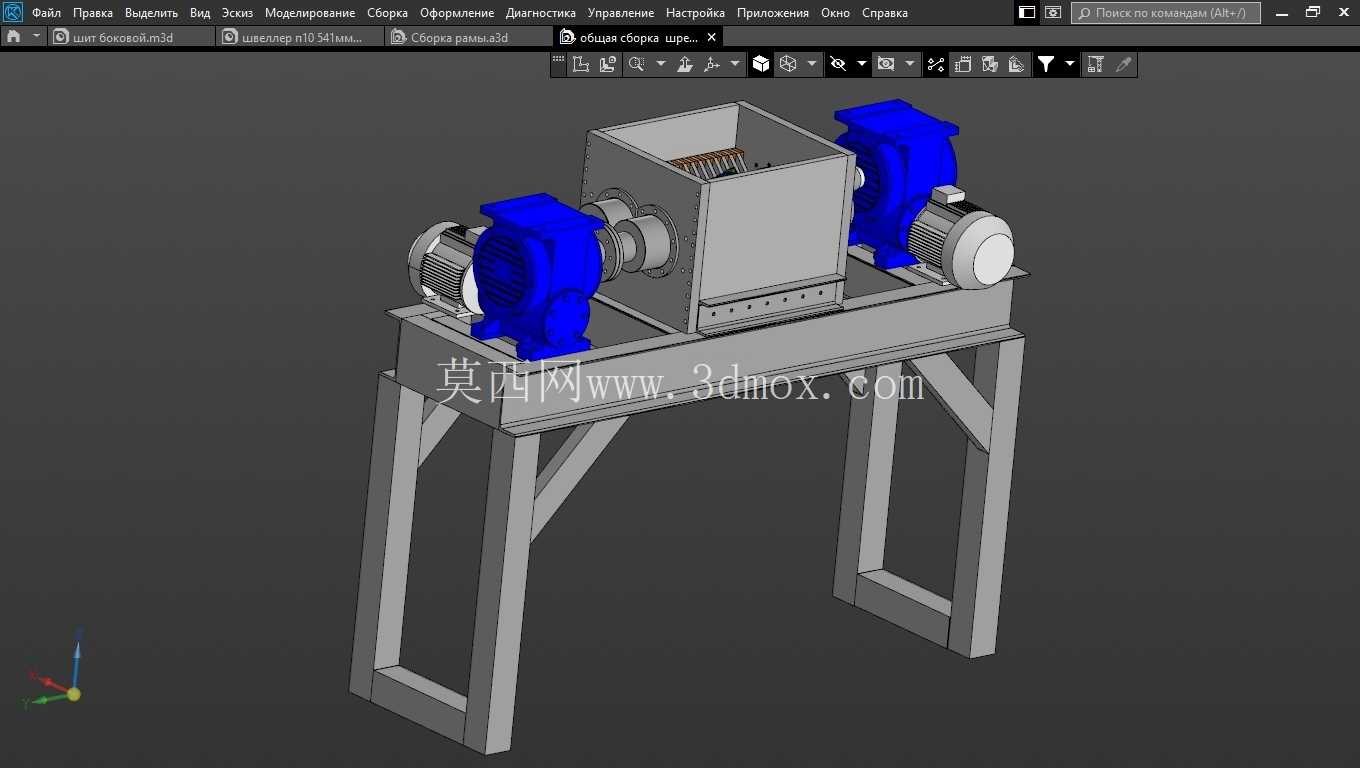Toggle the selection filter funnel icon
The width and height of the screenshot is (1360, 768).
[1046, 64]
